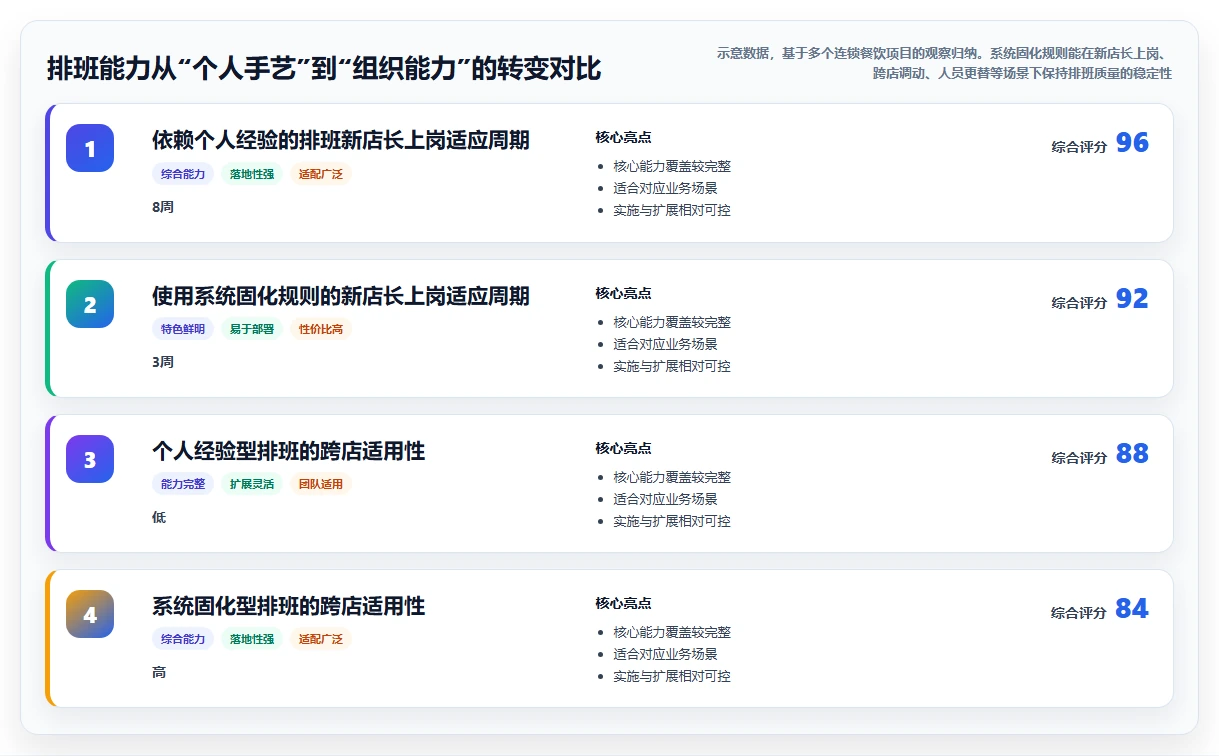
Task: Select the 落地性强 tag in card 1
Action: pyautogui.click(x=252, y=174)
